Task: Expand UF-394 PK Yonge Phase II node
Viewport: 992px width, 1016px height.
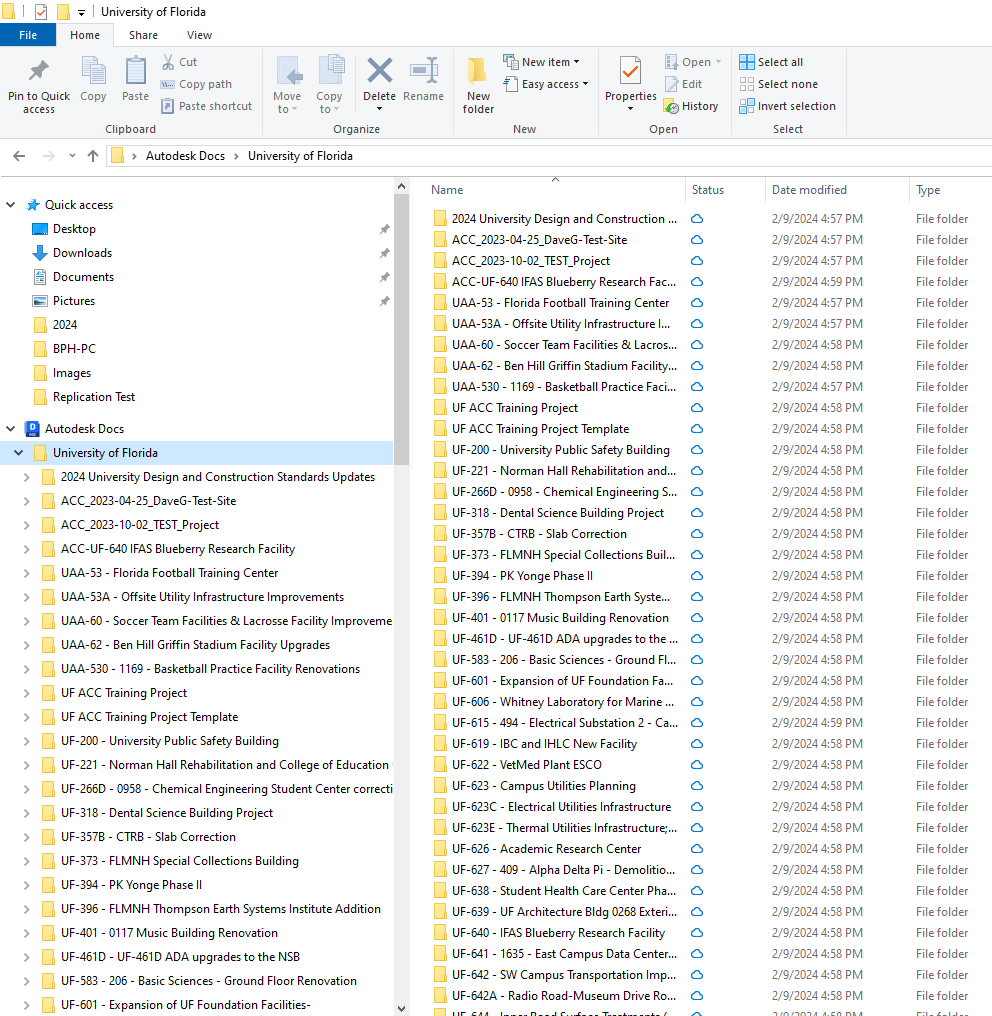Action: (x=27, y=885)
